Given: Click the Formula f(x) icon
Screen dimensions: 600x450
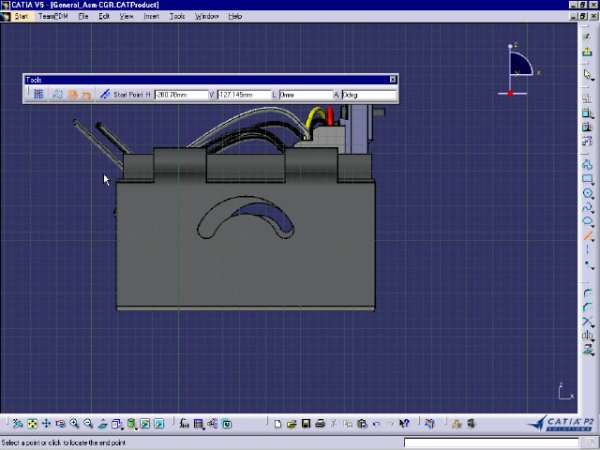Looking at the screenshot, I should tap(184, 424).
